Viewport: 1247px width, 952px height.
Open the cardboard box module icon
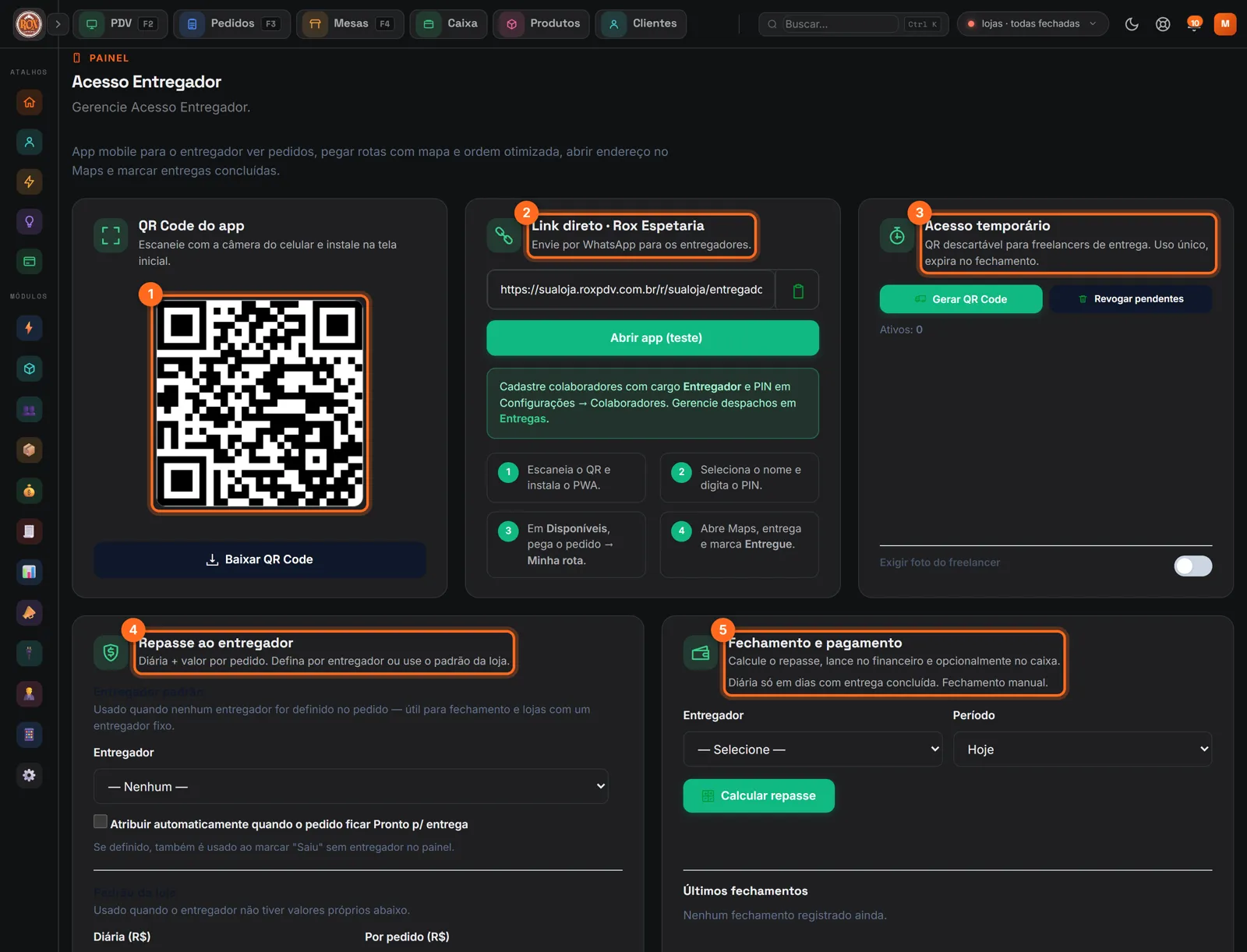[29, 450]
